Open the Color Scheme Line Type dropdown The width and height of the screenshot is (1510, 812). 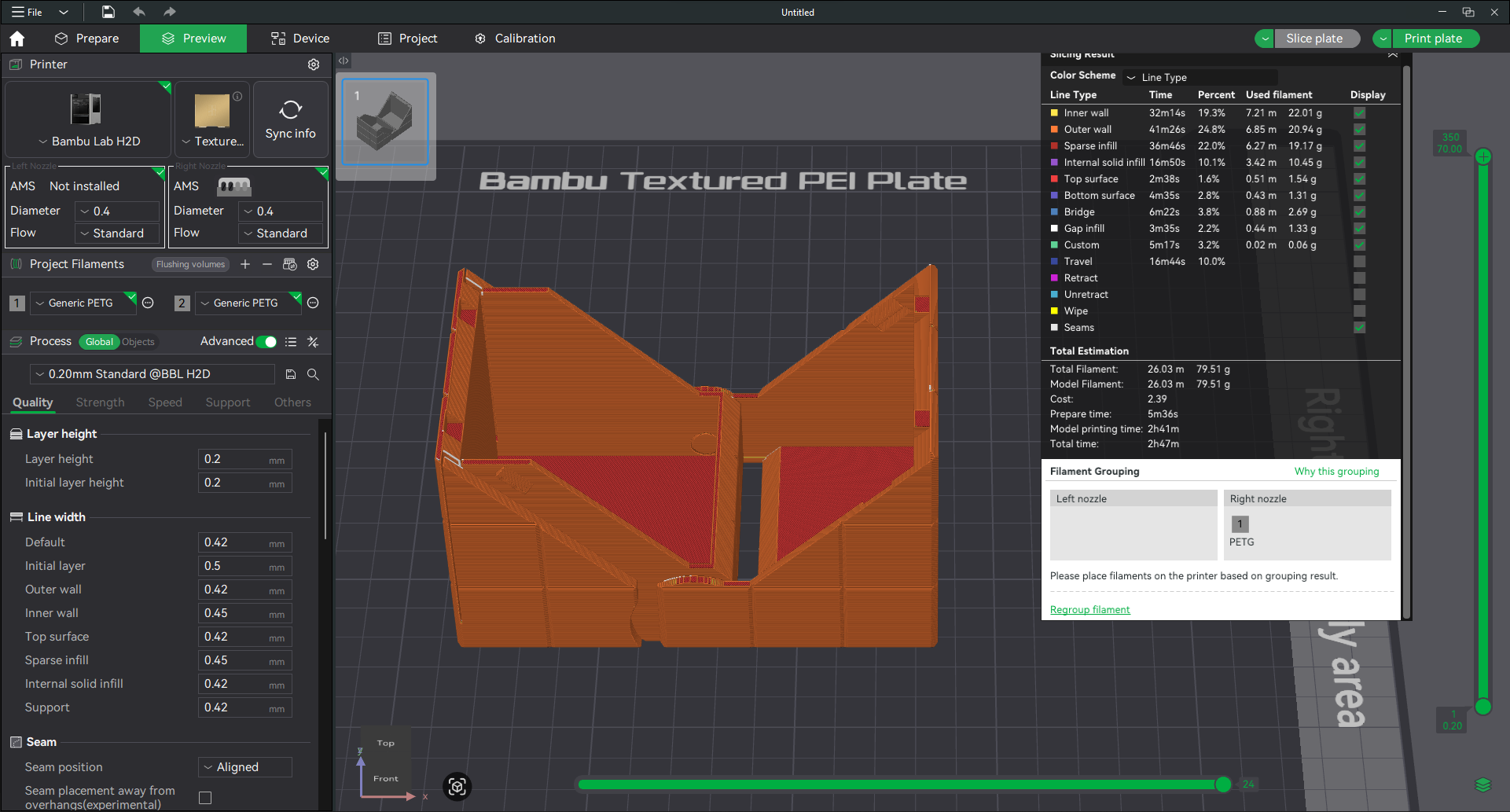(1200, 77)
